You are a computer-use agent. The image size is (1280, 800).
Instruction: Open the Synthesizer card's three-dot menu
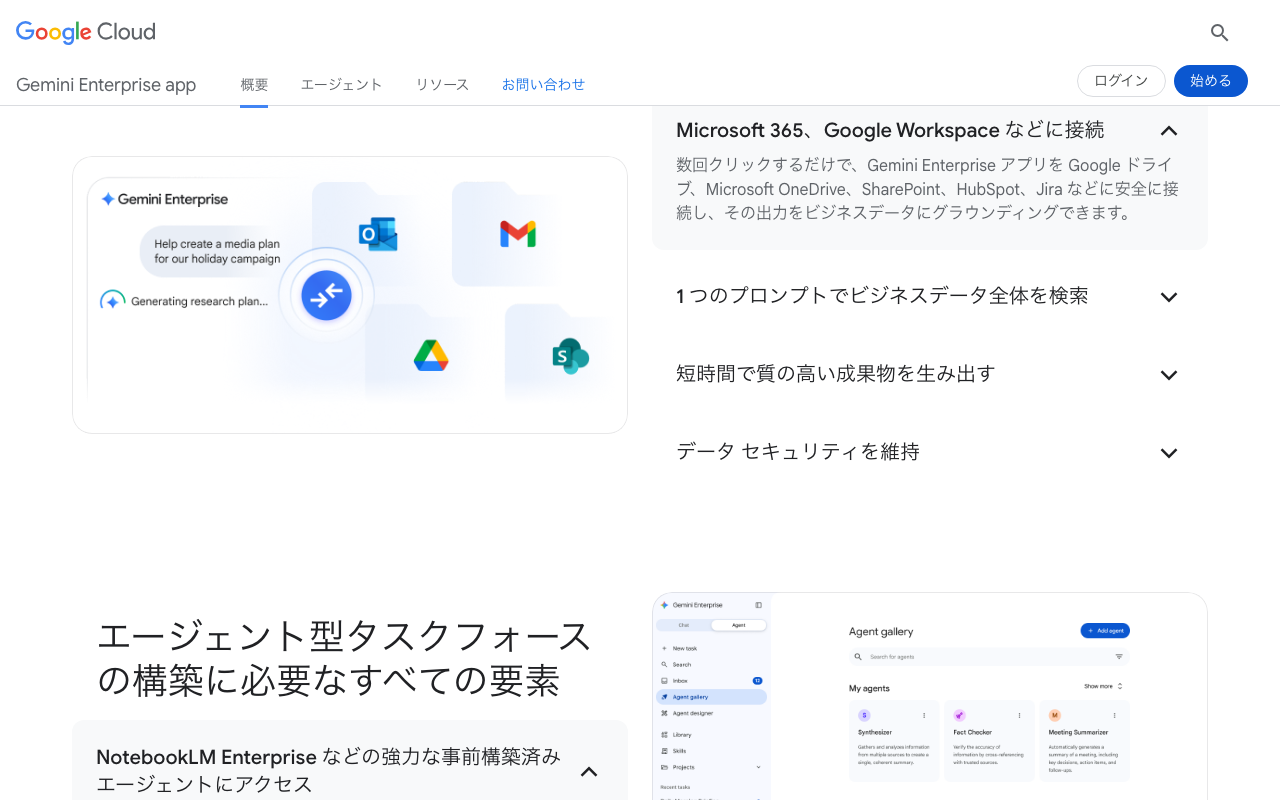(x=924, y=715)
